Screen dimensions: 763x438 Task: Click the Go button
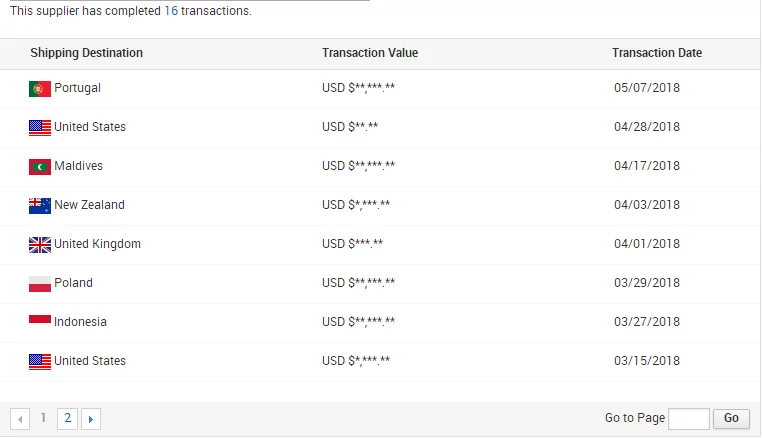tap(731, 419)
